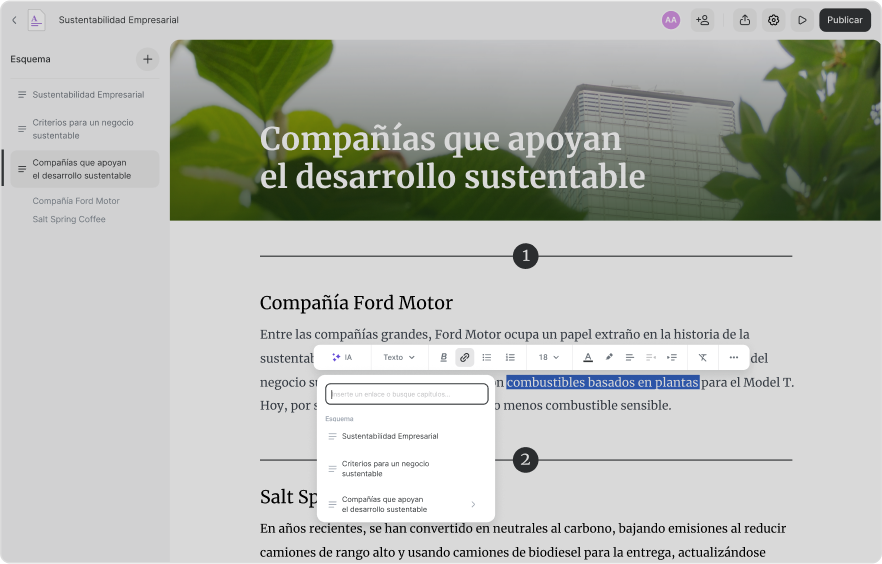Screen dimensions: 882x564
Task: Click the highlighted text combustibles basados en plantas
Action: [602, 382]
